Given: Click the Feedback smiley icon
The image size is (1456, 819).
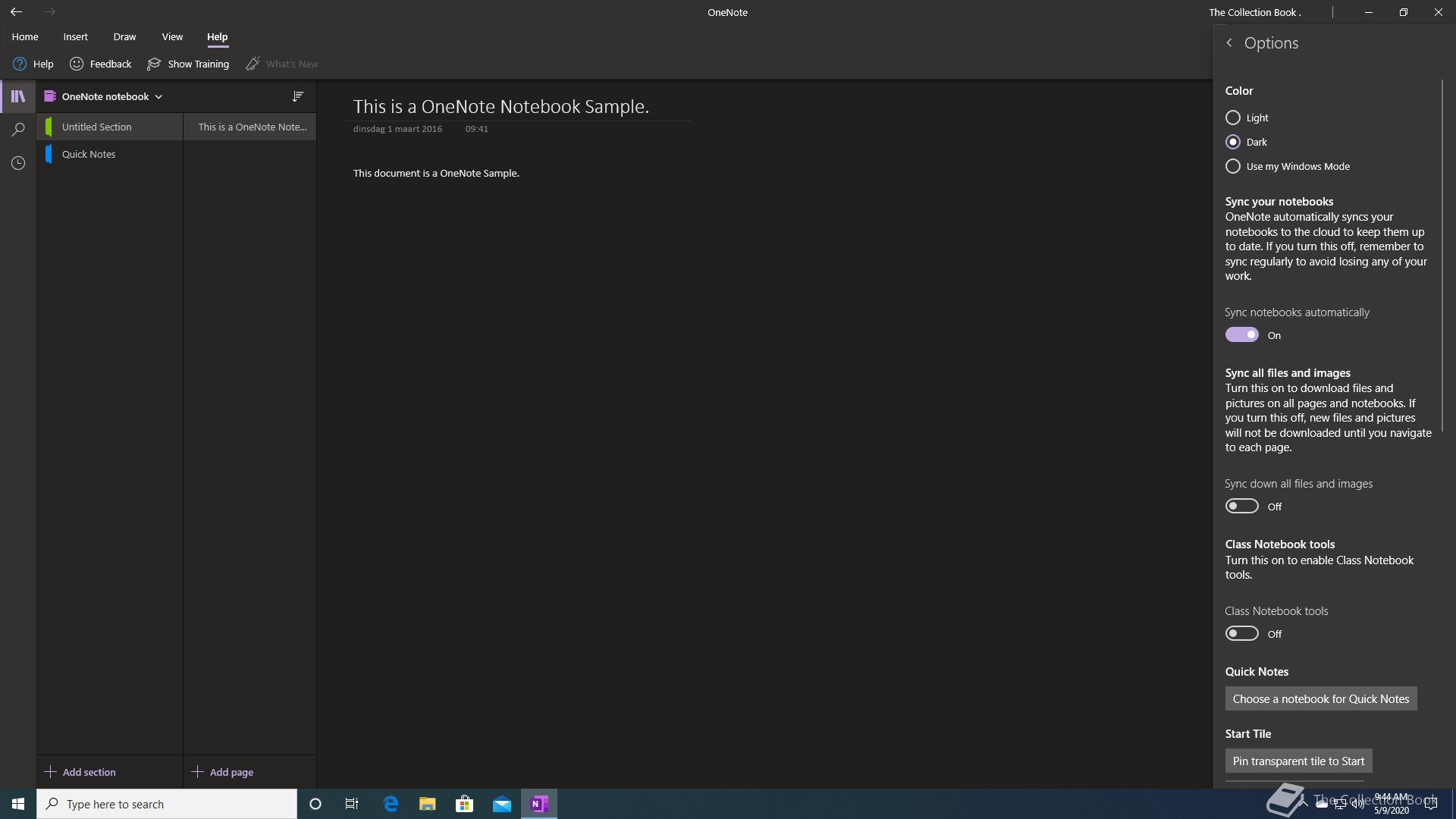Looking at the screenshot, I should (77, 64).
